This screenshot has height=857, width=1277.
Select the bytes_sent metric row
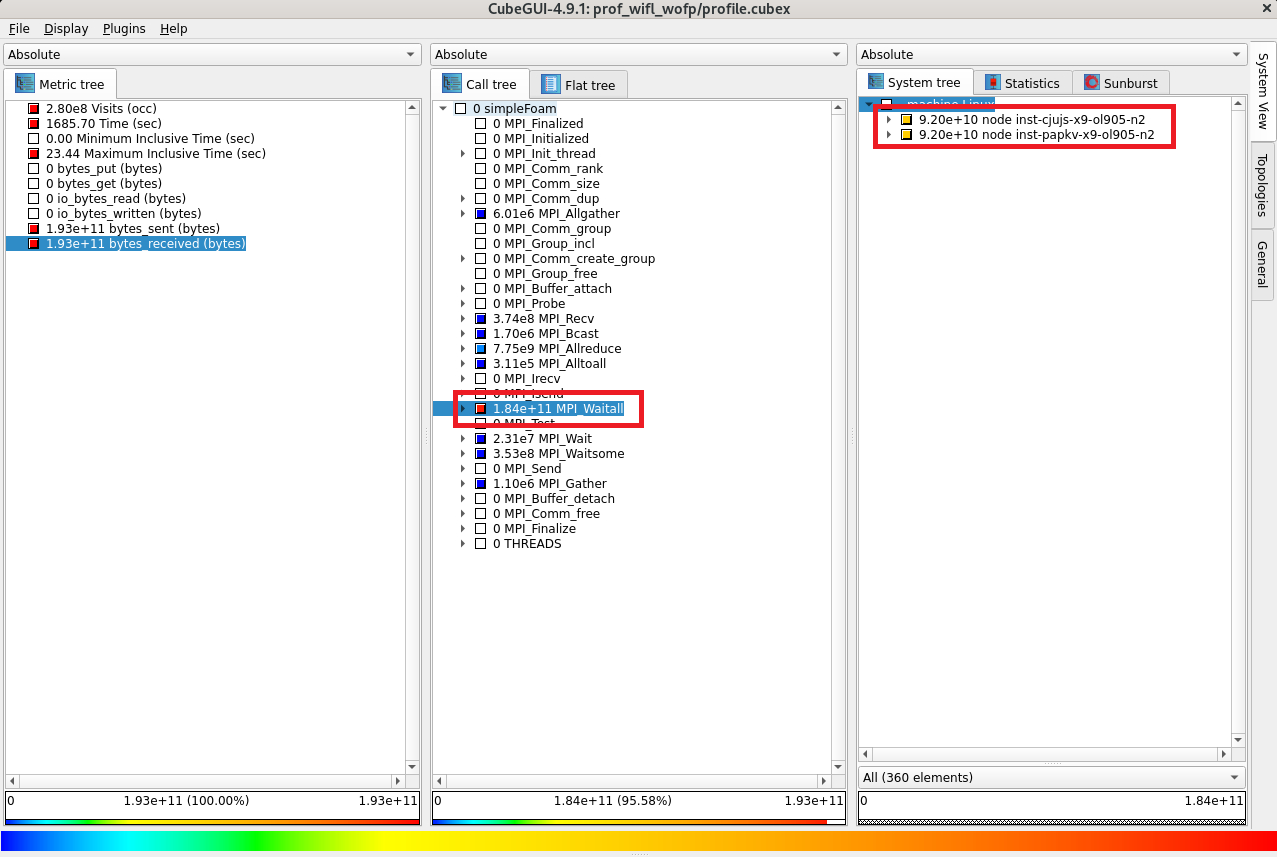pyautogui.click(x=132, y=229)
